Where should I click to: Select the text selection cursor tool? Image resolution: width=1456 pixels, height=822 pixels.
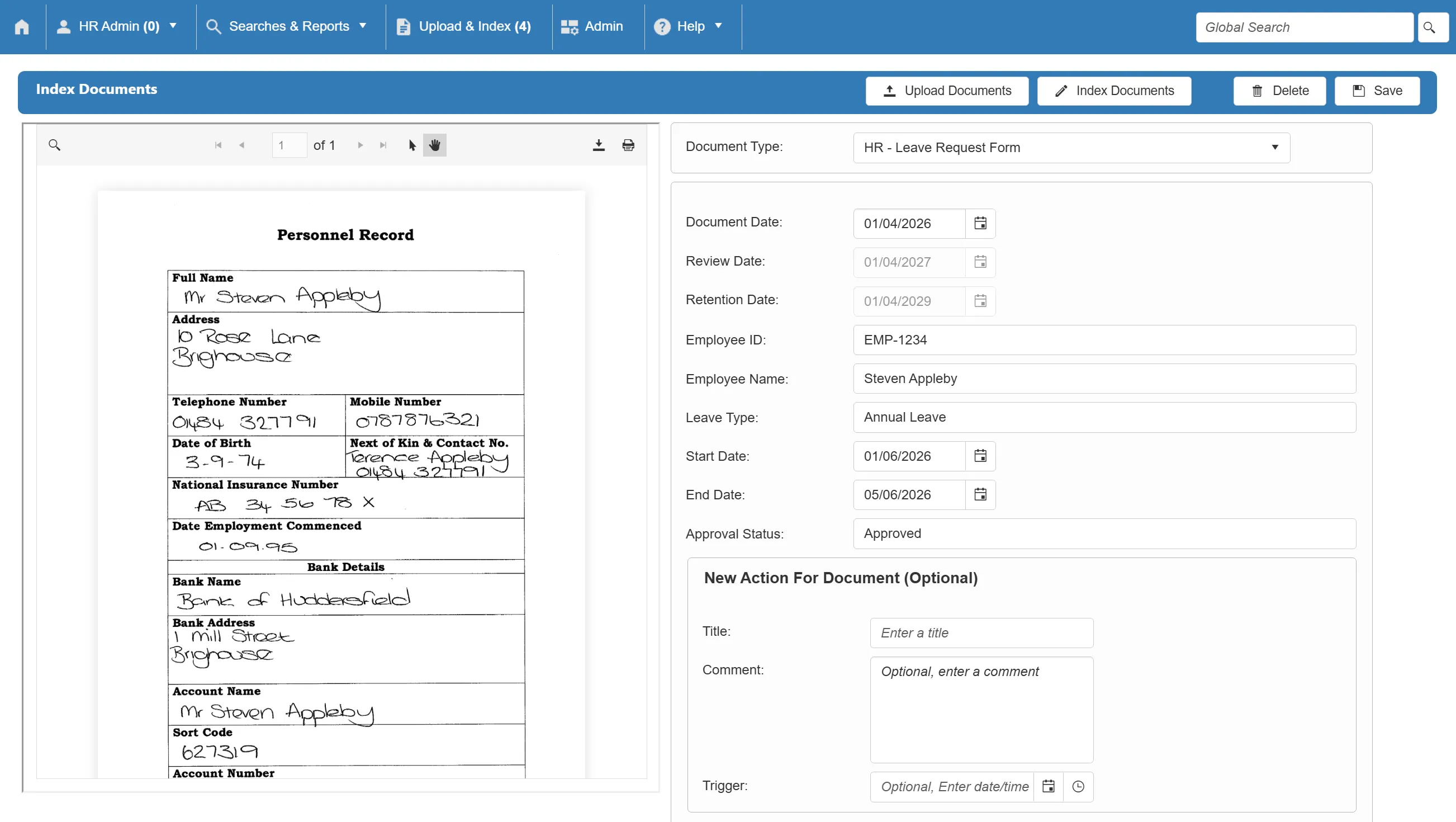pyautogui.click(x=412, y=145)
